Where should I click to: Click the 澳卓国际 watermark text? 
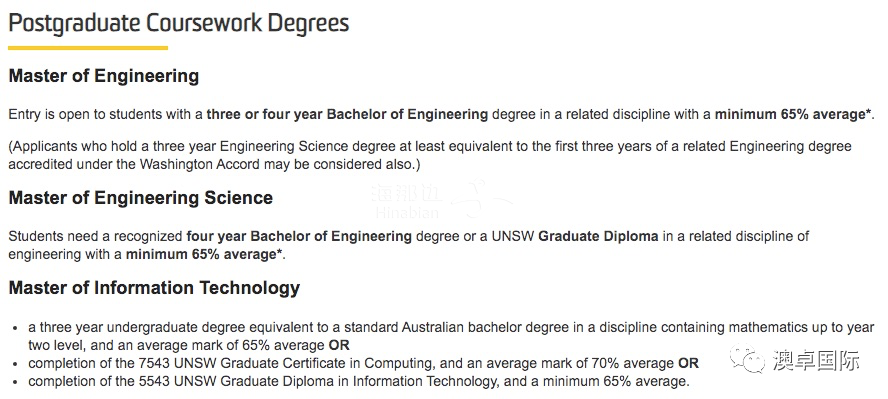coord(816,361)
